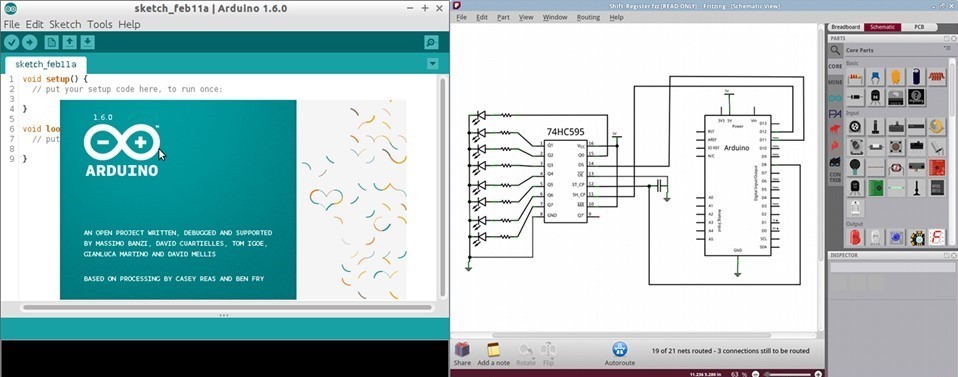Viewport: 958px width, 377px height.
Task: Open the Fritzing Part menu
Action: click(x=503, y=17)
